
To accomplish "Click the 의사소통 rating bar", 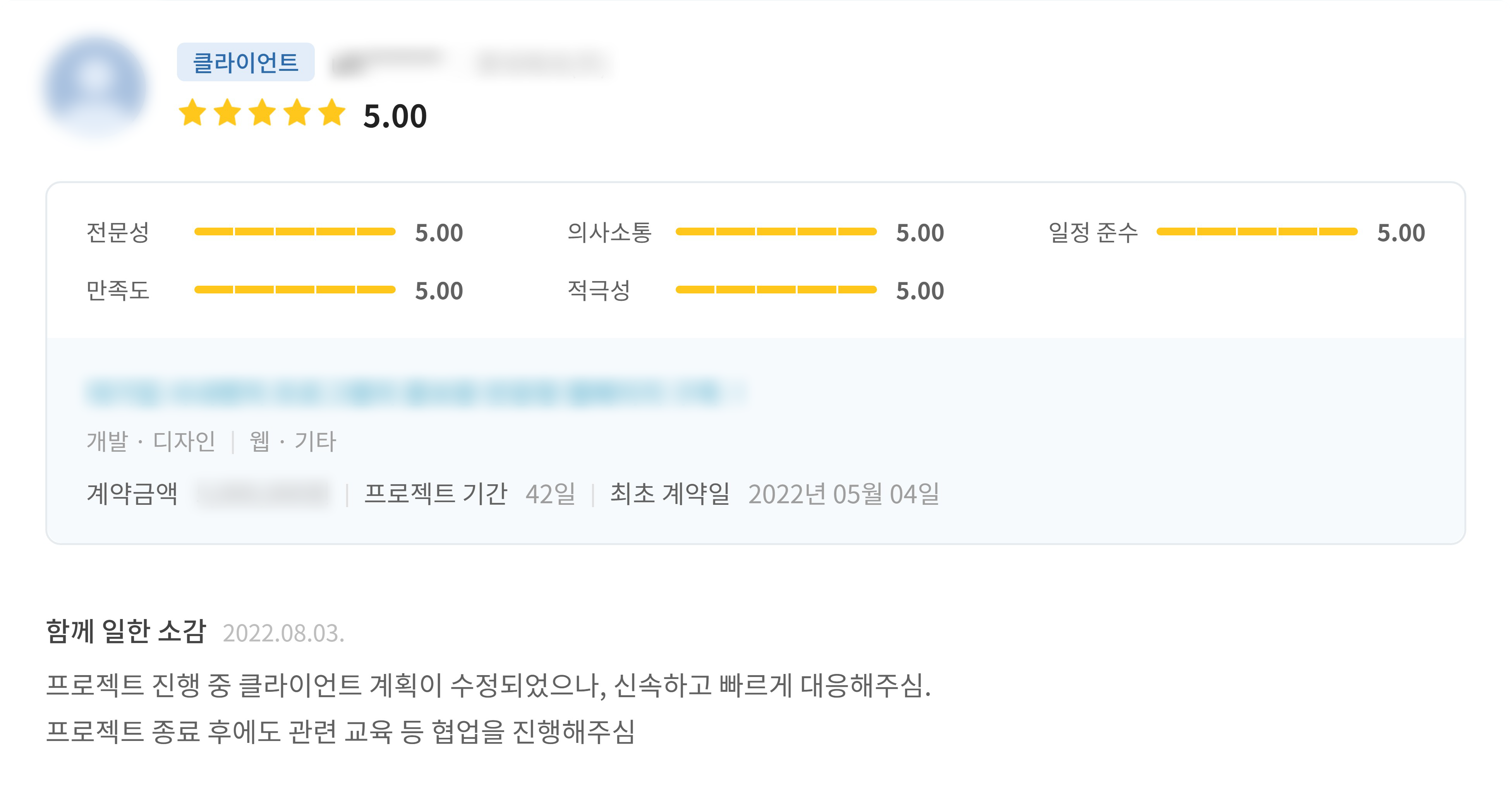I will click(776, 232).
